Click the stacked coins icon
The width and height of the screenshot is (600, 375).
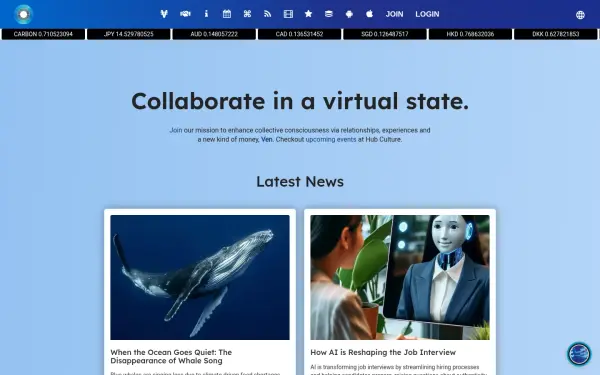point(329,14)
